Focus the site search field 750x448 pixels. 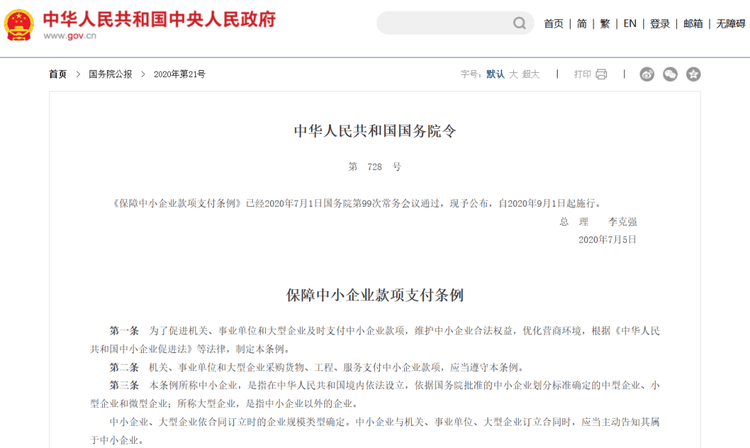tap(455, 23)
